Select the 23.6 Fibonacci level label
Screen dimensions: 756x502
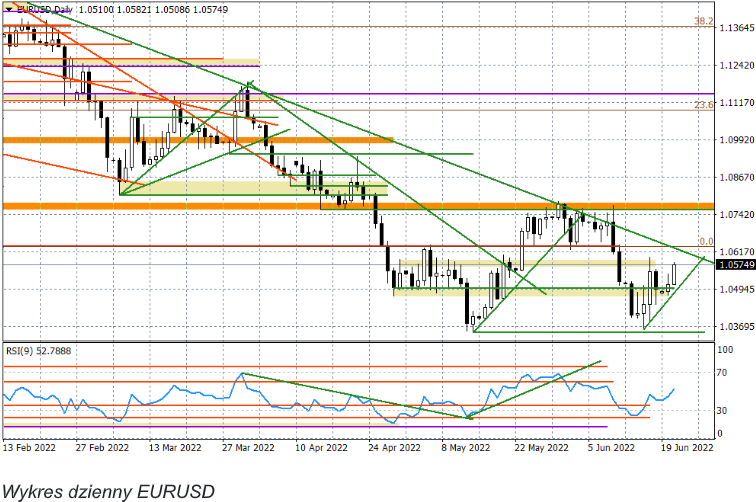tap(704, 104)
